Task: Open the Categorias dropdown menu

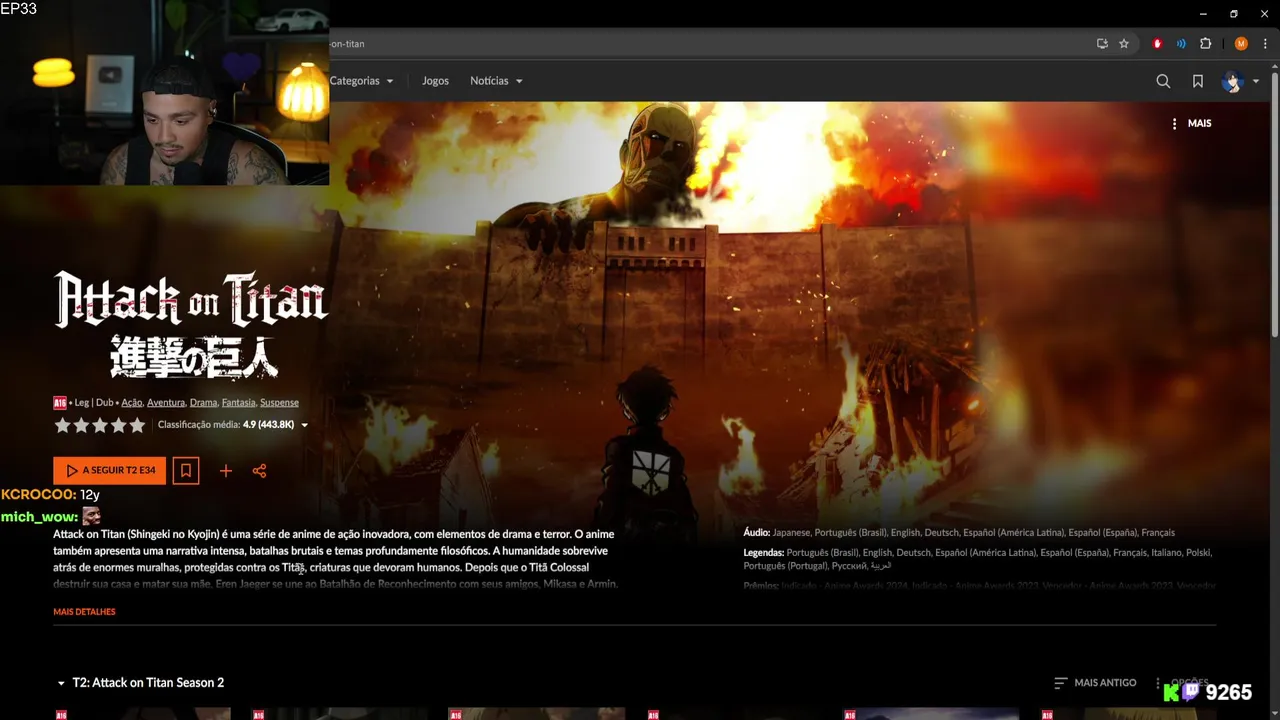Action: (x=362, y=81)
